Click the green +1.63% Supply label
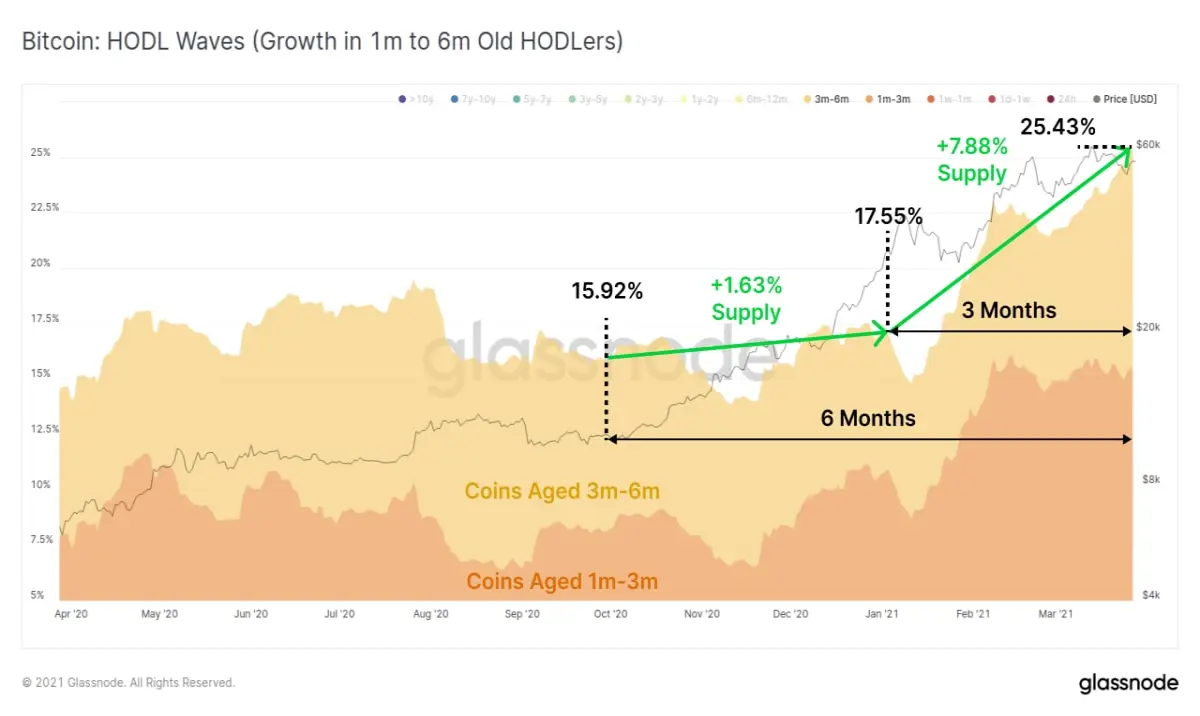 746,299
